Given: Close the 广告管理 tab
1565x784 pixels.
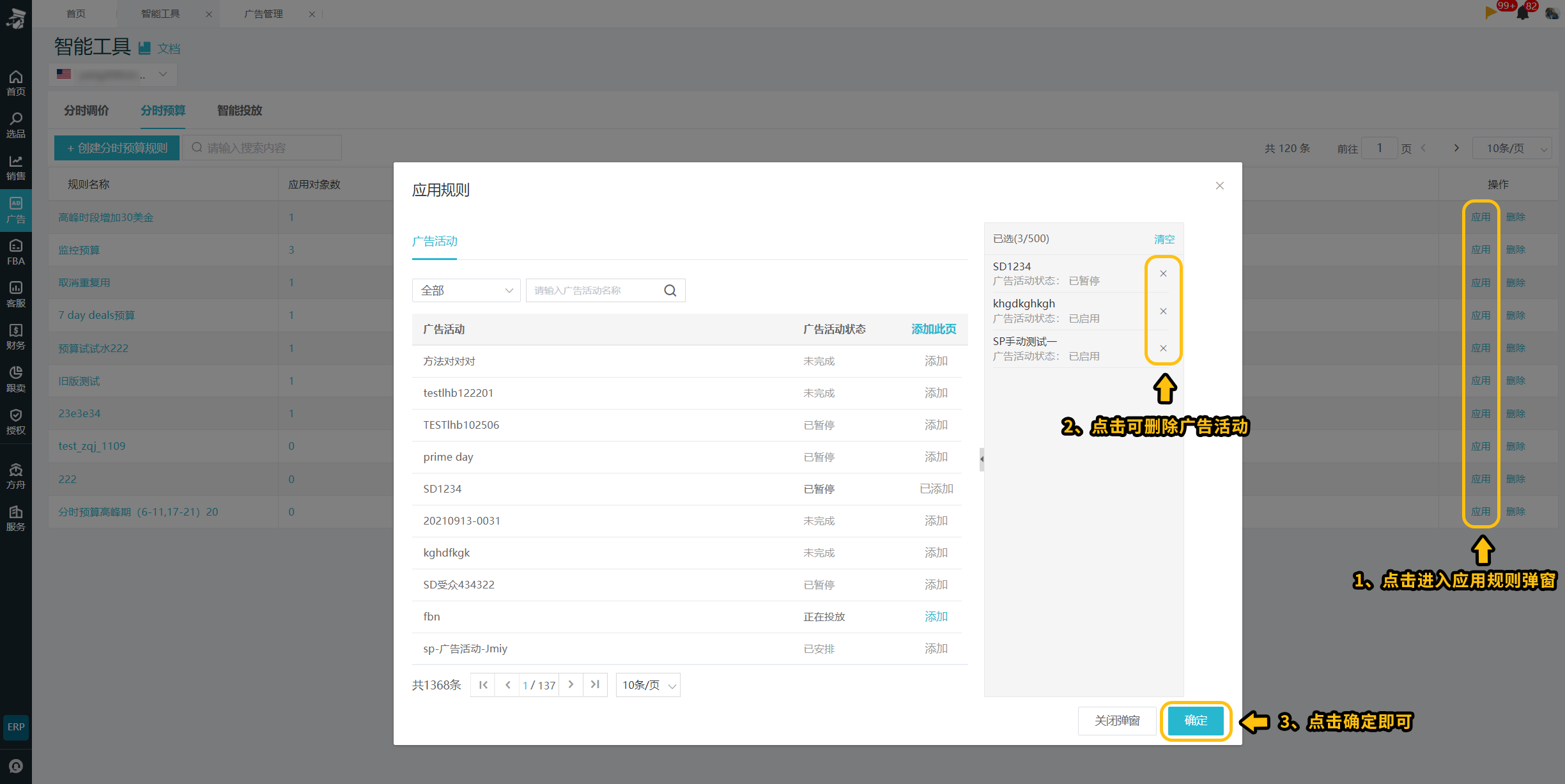Looking at the screenshot, I should click(x=312, y=14).
